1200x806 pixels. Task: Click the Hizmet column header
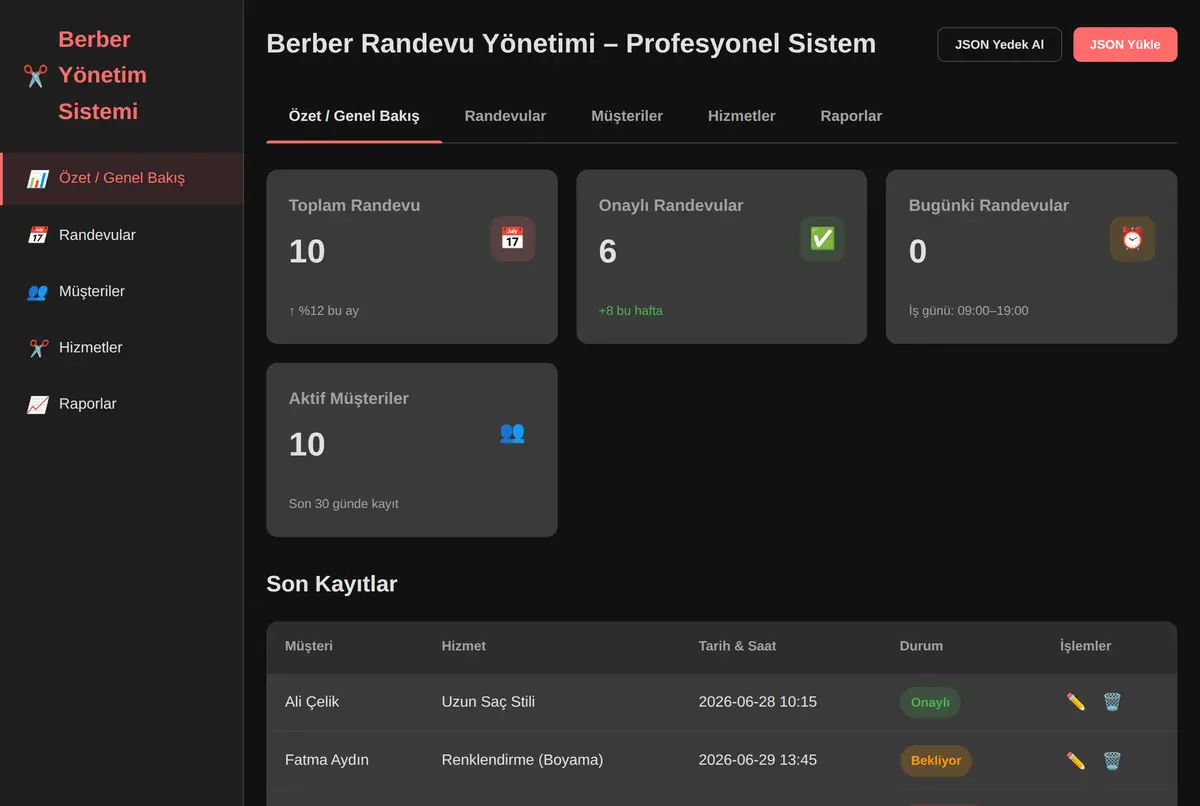(x=464, y=646)
